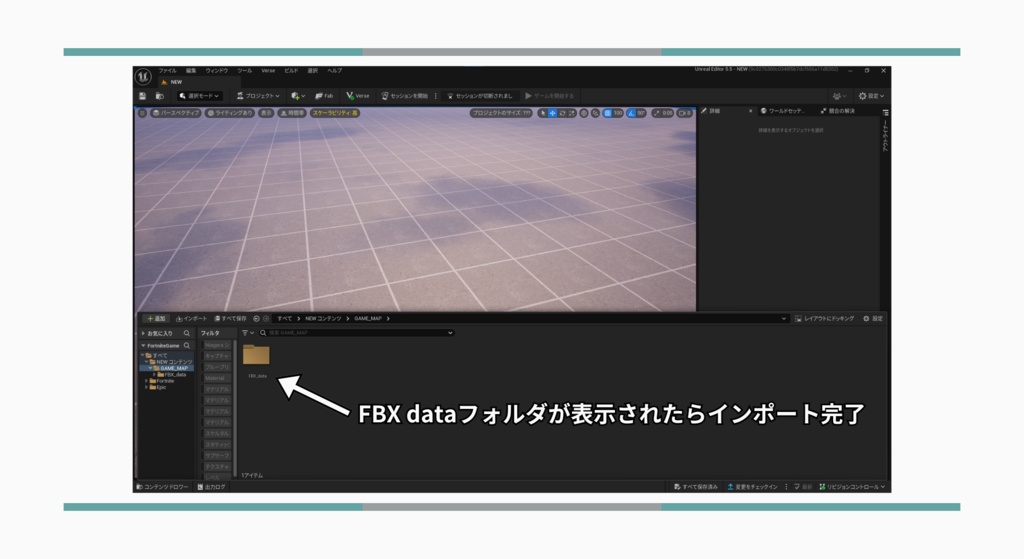The image size is (1024, 559).
Task: Switch to the 詳細 details tab
Action: (x=715, y=111)
